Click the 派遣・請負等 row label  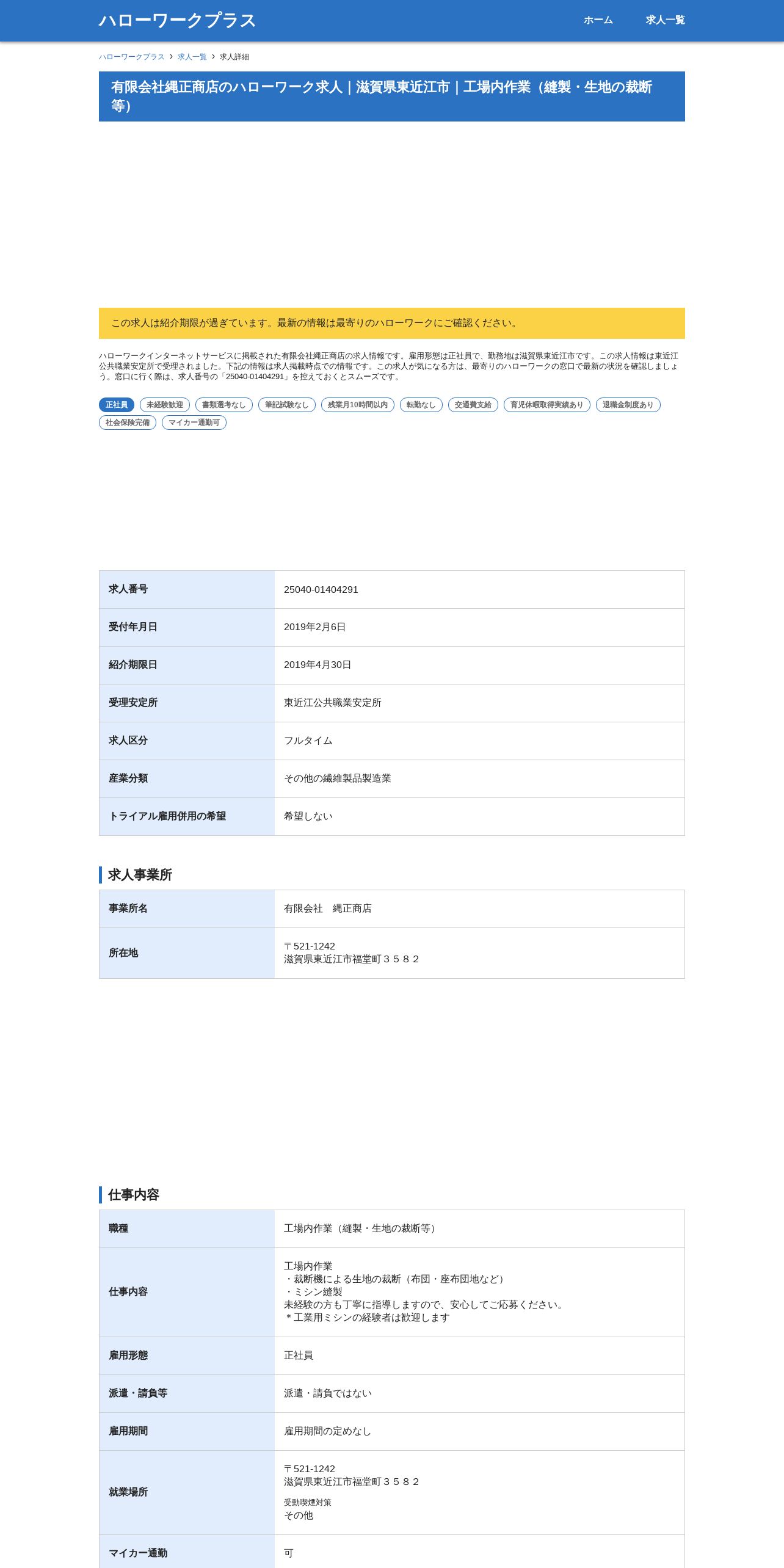138,1393
